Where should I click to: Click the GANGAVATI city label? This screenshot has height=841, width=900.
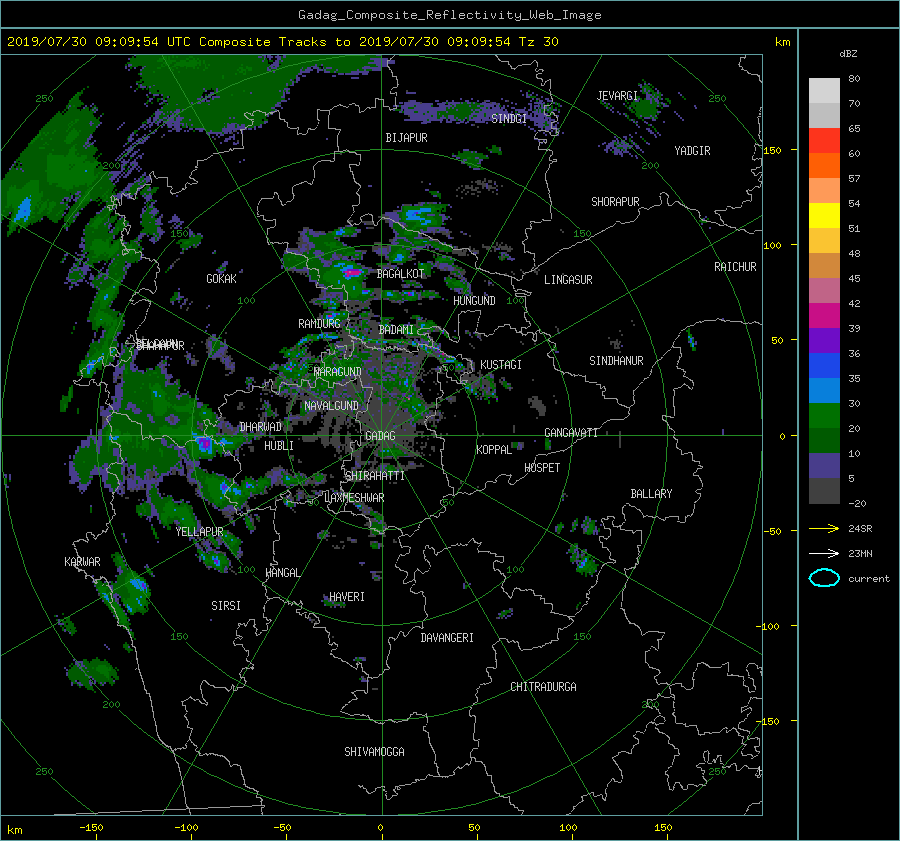pos(571,432)
